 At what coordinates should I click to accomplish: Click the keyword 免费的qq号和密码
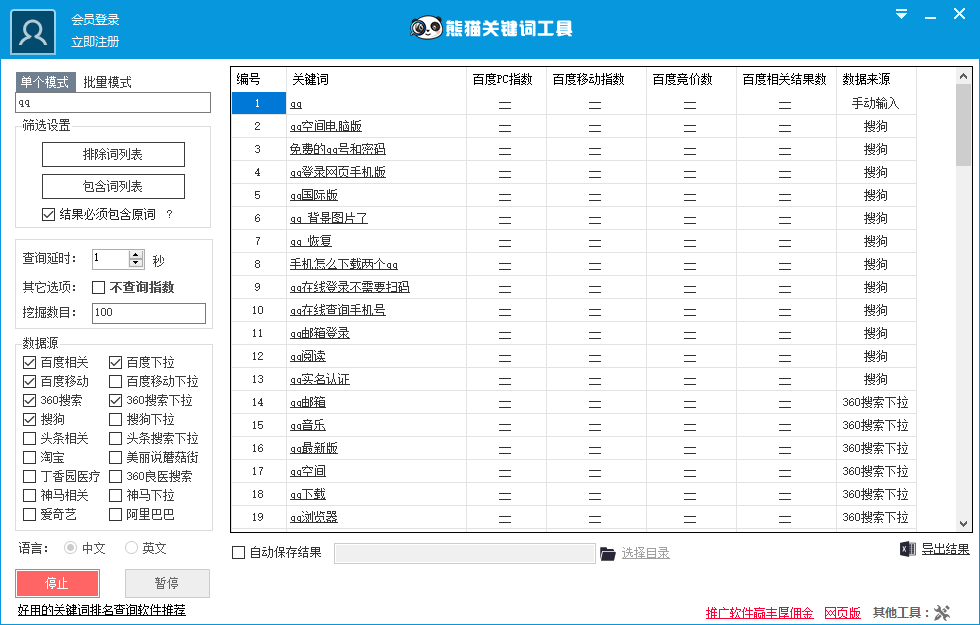(x=338, y=149)
